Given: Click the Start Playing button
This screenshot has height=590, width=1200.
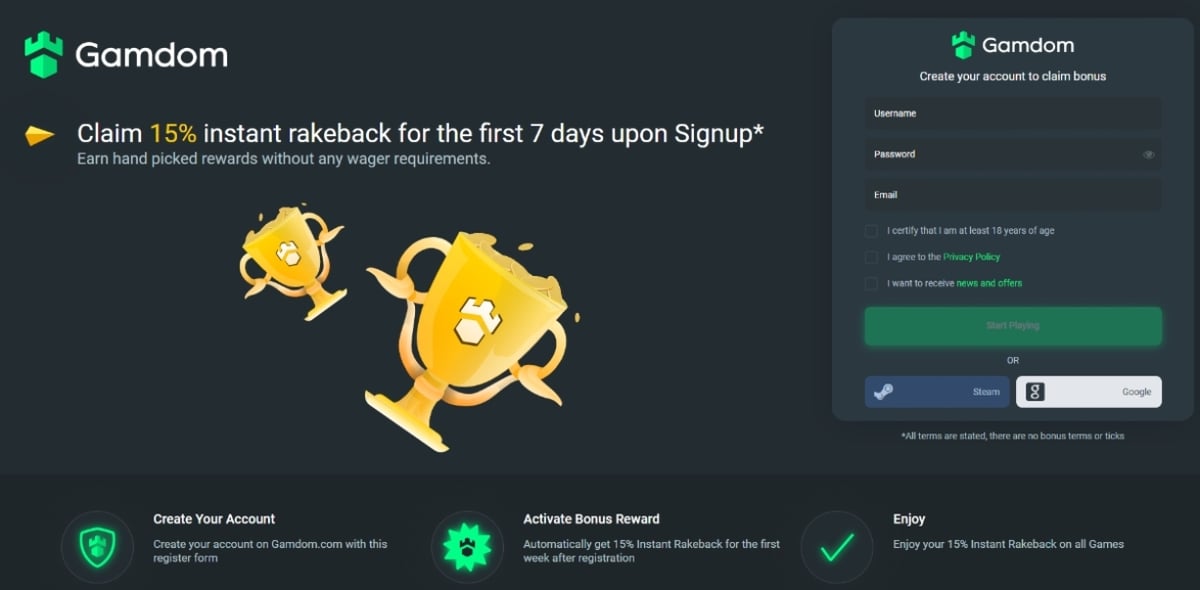Looking at the screenshot, I should pos(1013,326).
